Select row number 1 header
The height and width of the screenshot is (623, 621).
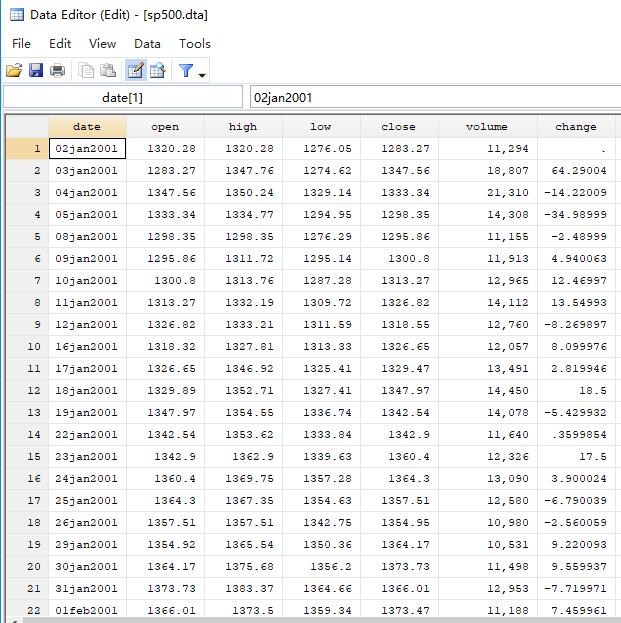pyautogui.click(x=27, y=149)
